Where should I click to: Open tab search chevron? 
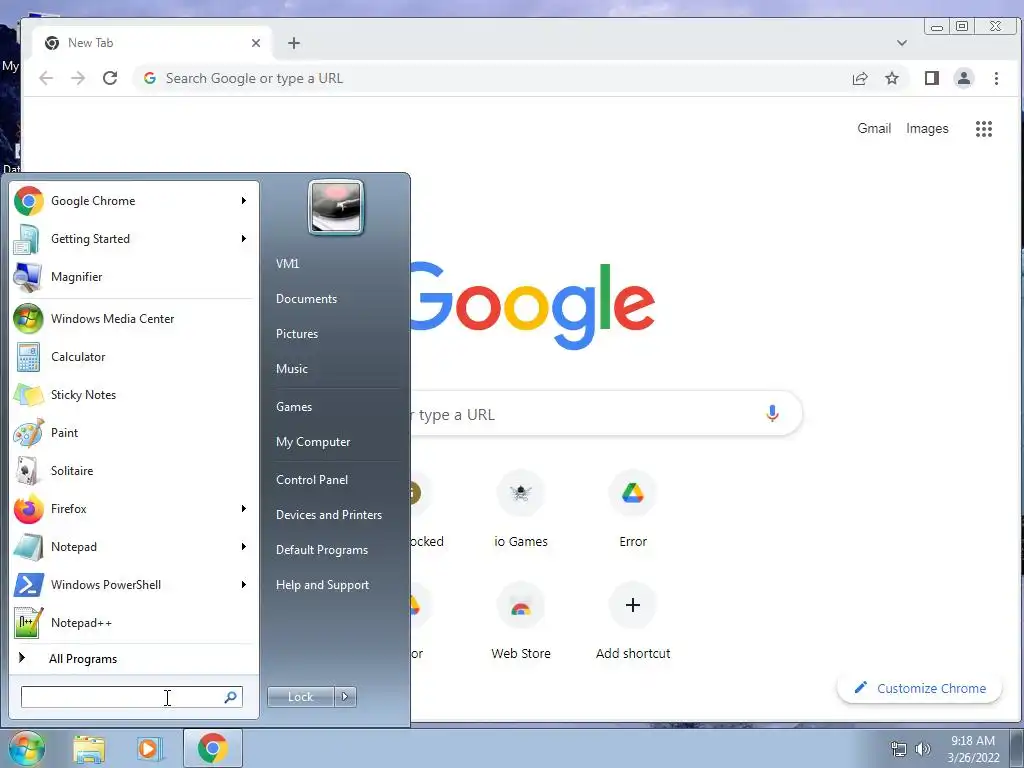tap(902, 43)
